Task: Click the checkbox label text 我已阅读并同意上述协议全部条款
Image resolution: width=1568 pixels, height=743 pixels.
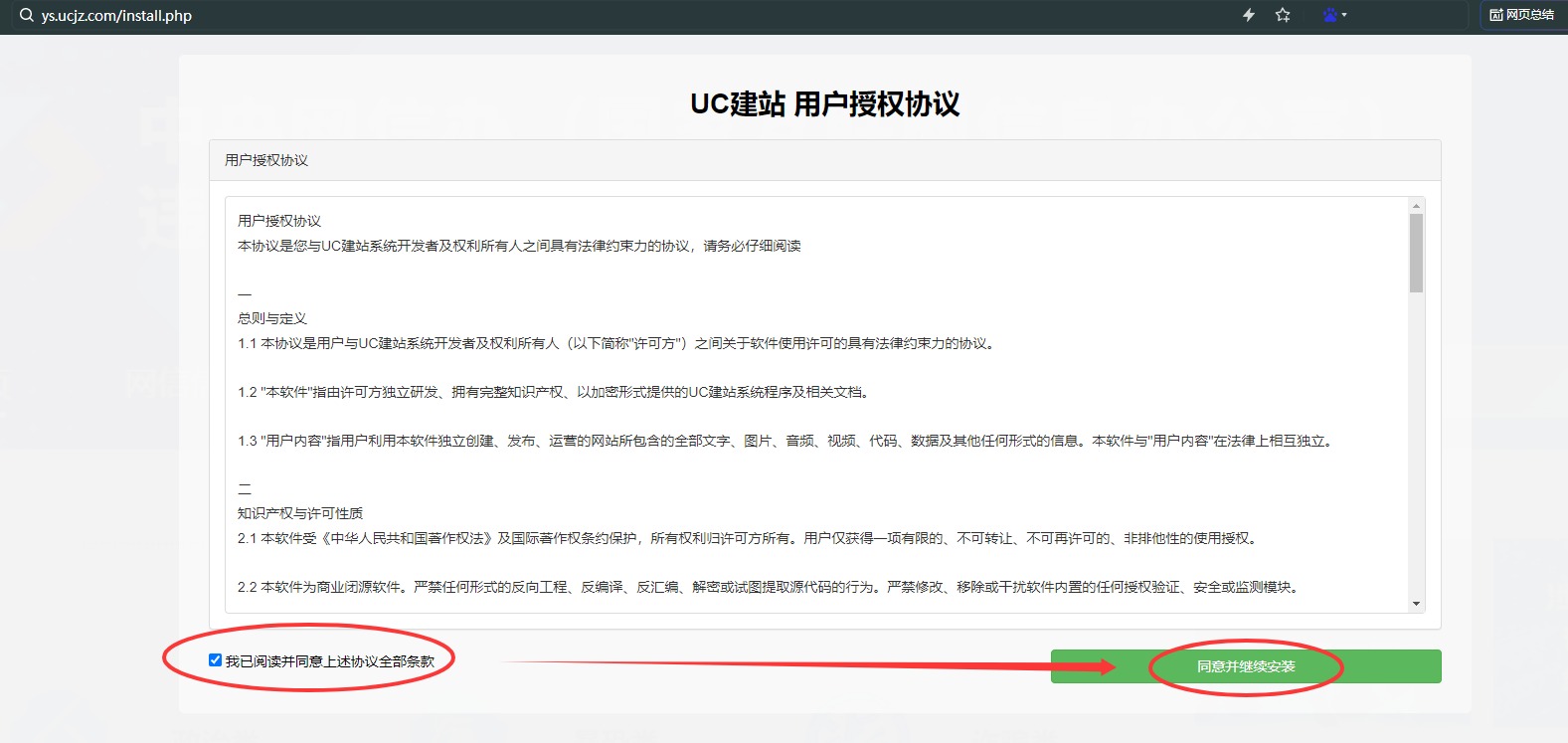Action: click(x=330, y=661)
